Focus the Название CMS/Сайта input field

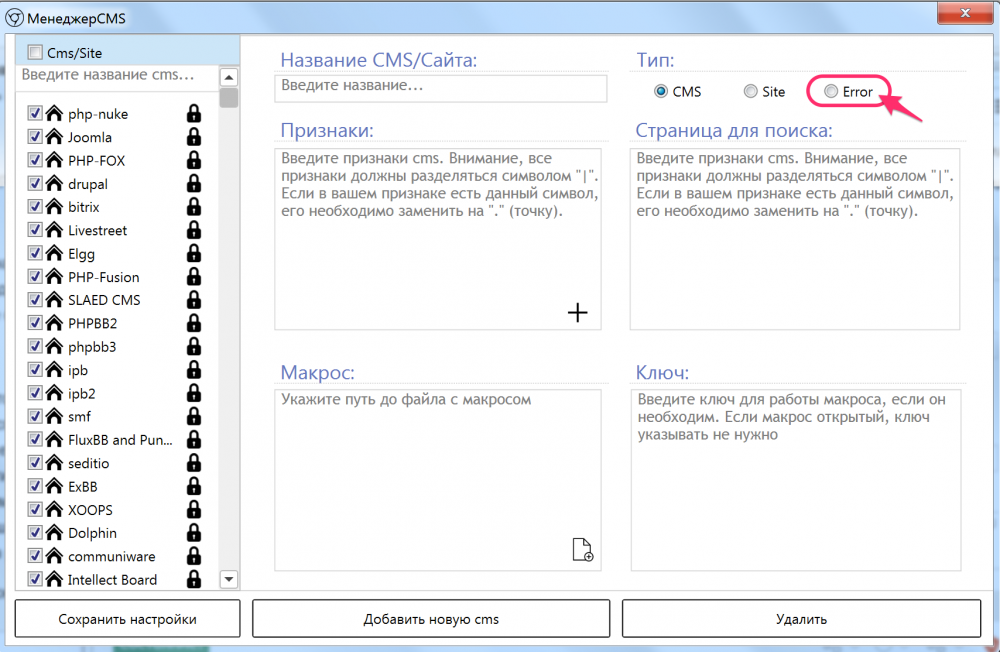[441, 88]
